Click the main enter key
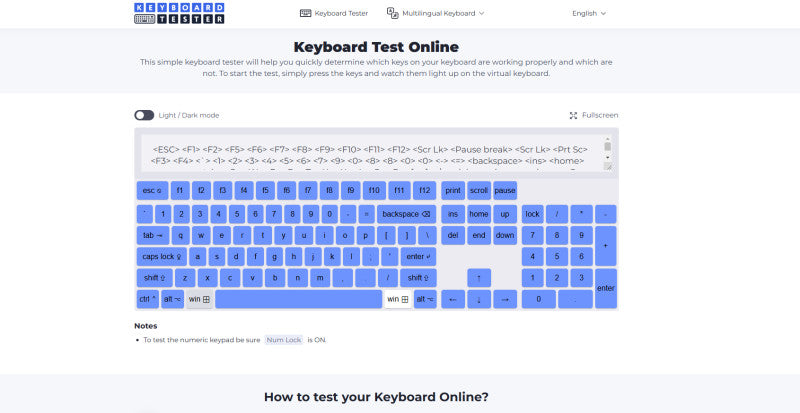 click(x=418, y=257)
